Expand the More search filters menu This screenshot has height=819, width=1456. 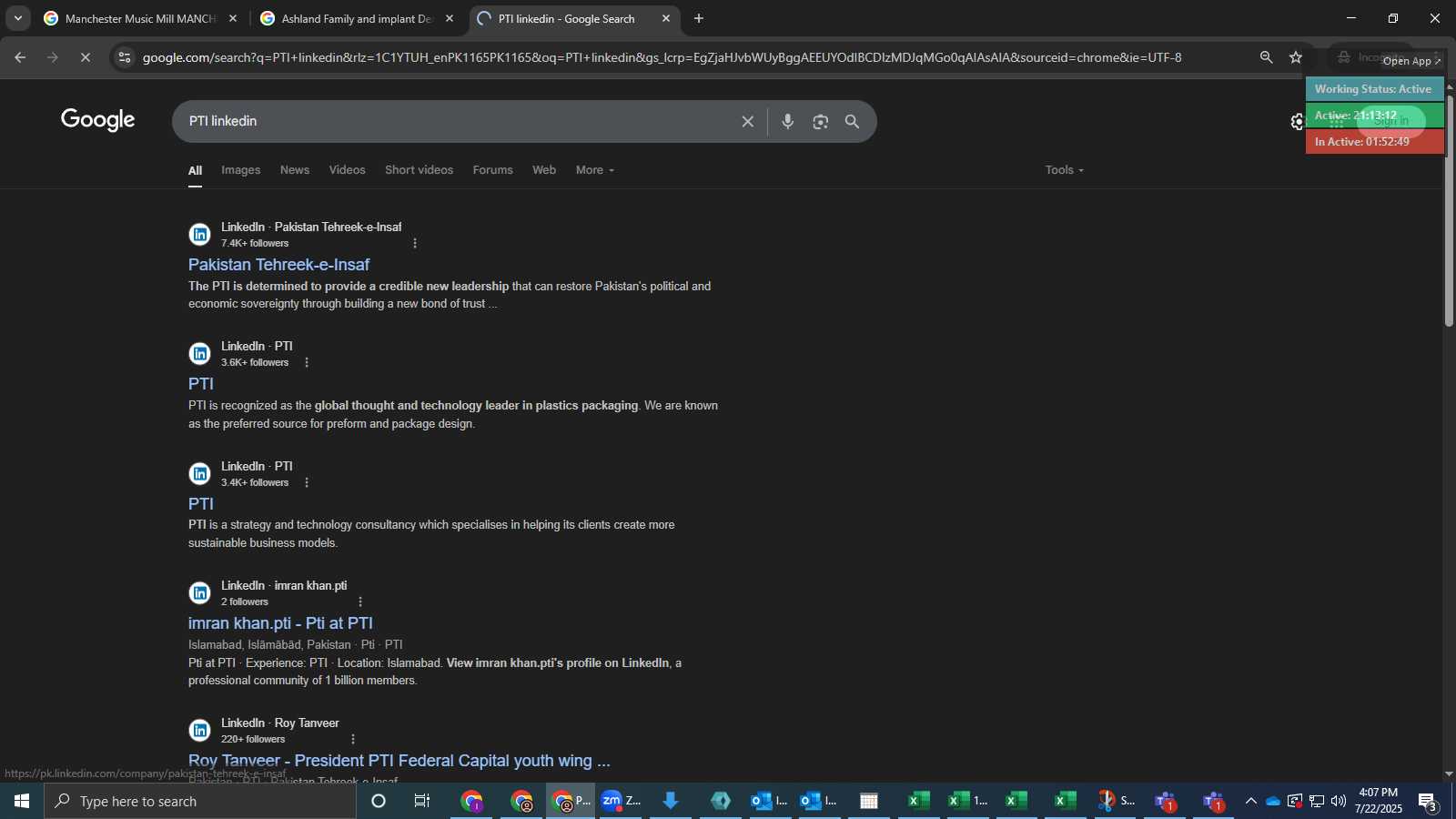pyautogui.click(x=595, y=170)
